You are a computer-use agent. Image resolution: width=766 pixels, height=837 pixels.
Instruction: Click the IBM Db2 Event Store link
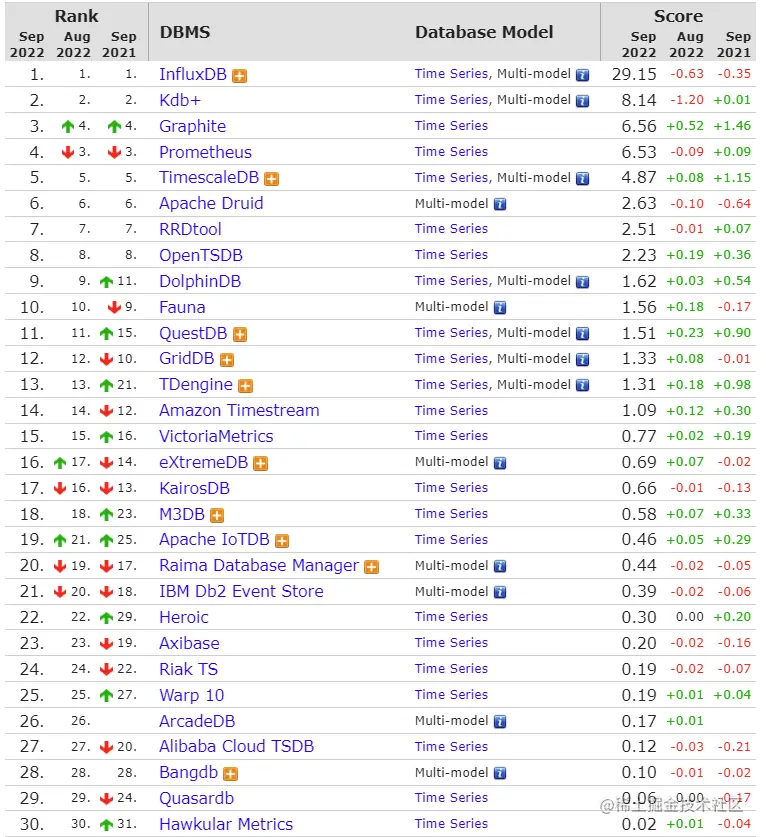[x=241, y=591]
